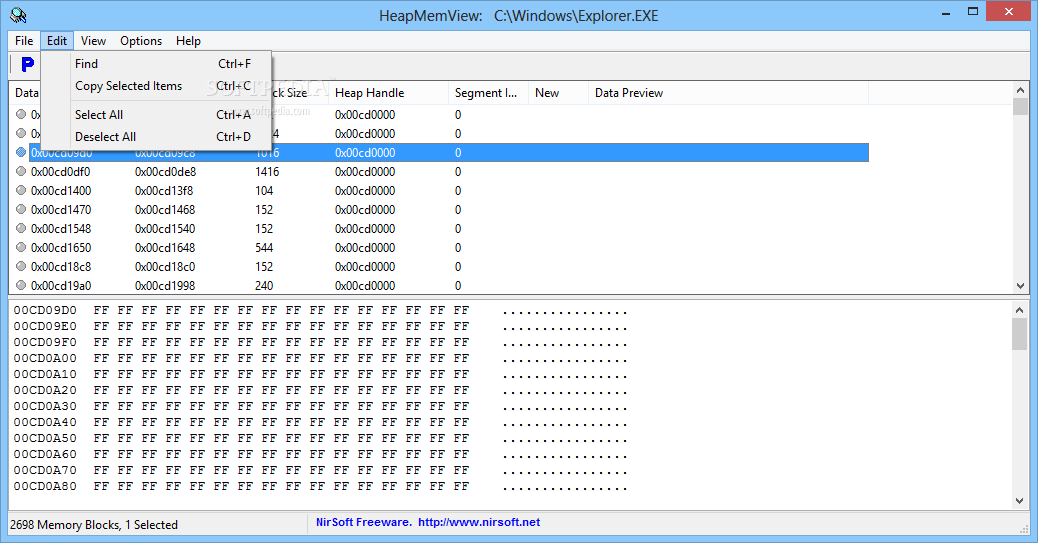
Task: Choose Find from the Edit menu
Action: tap(156, 64)
